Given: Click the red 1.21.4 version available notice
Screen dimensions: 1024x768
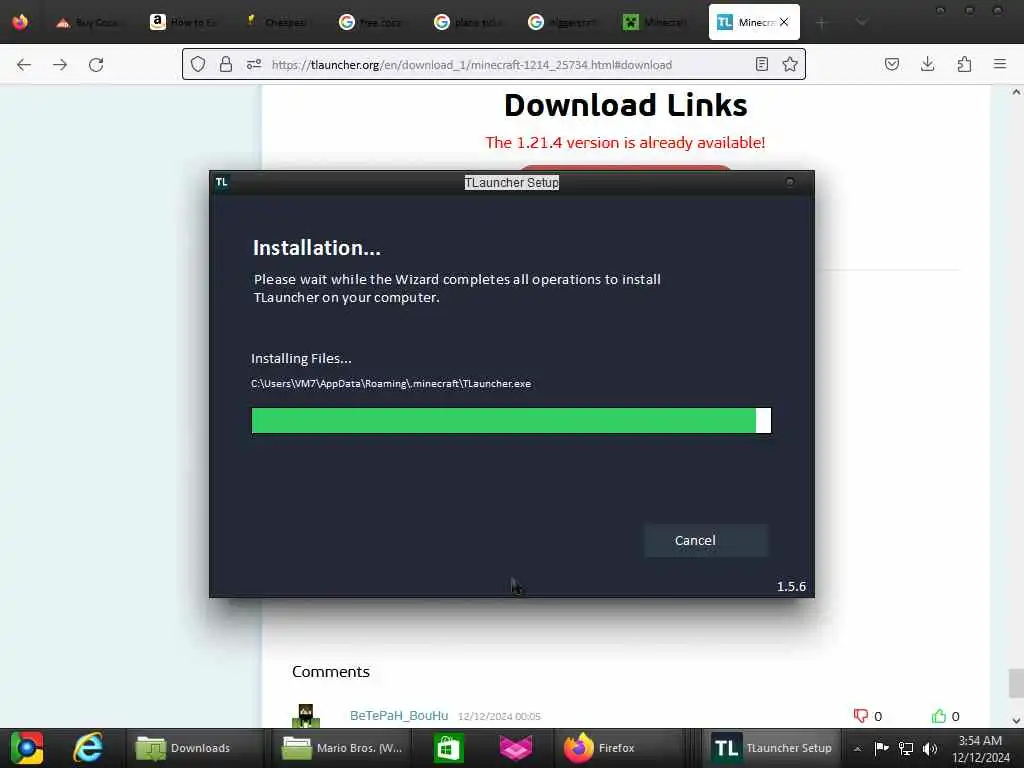Looking at the screenshot, I should click(625, 142).
